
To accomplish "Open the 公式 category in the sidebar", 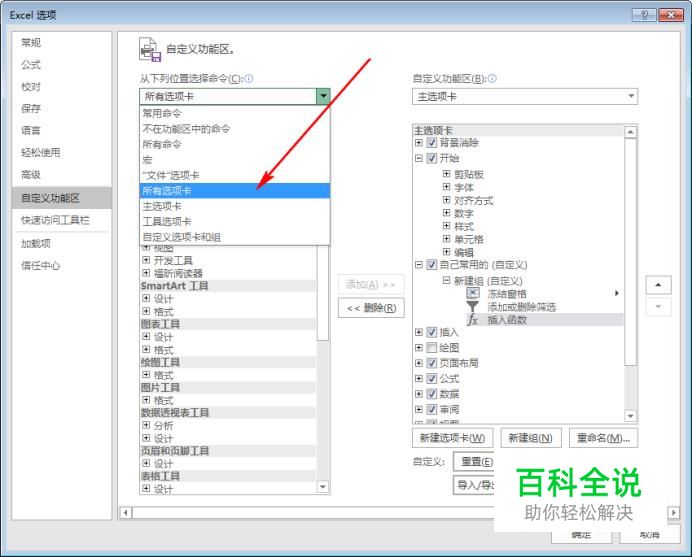I will pos(62,65).
